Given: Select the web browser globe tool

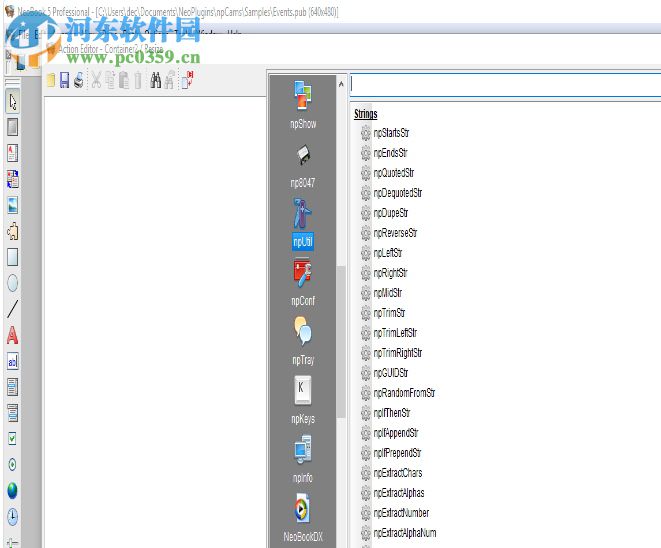Looking at the screenshot, I should [13, 491].
